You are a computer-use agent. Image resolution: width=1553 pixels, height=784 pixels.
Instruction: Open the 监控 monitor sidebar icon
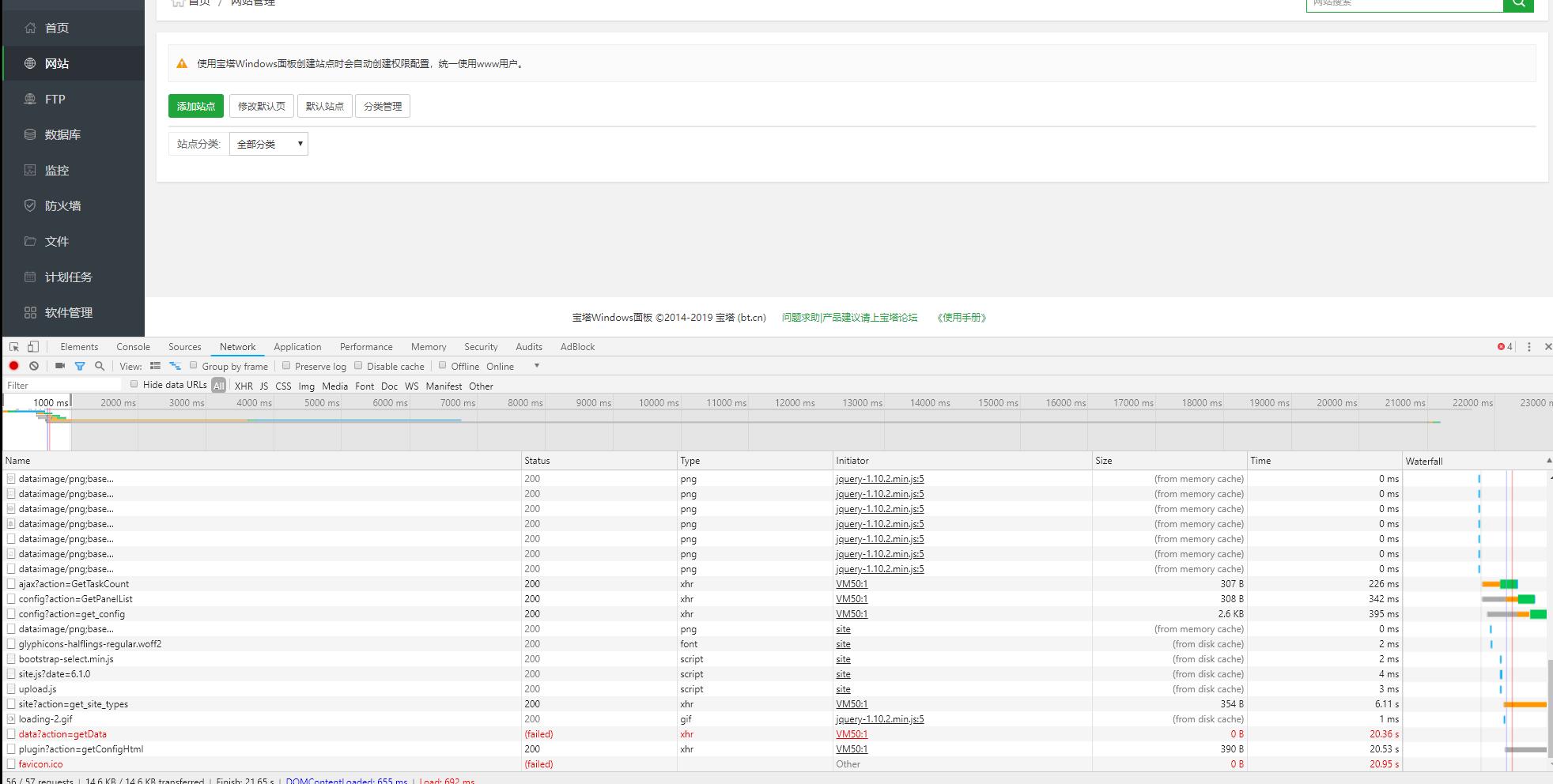tap(30, 170)
